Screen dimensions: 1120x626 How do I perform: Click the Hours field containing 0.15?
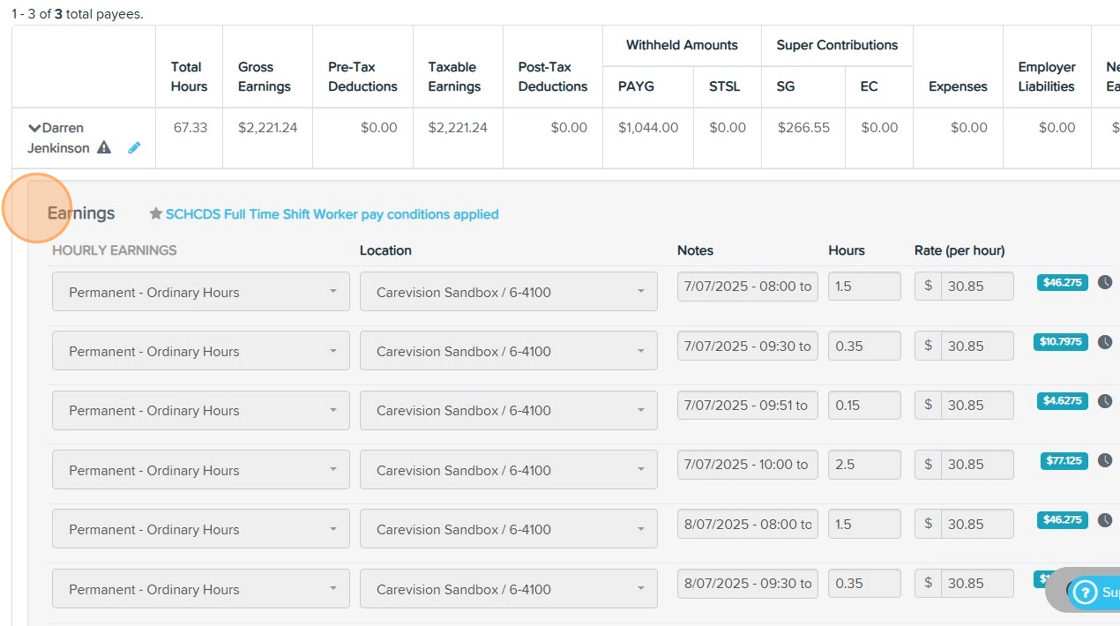(x=864, y=405)
